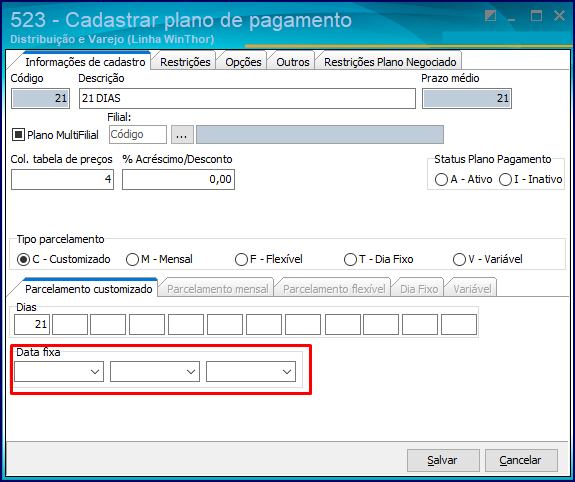Choose V - Variável parcelamento type
575x482 pixels.
[459, 259]
